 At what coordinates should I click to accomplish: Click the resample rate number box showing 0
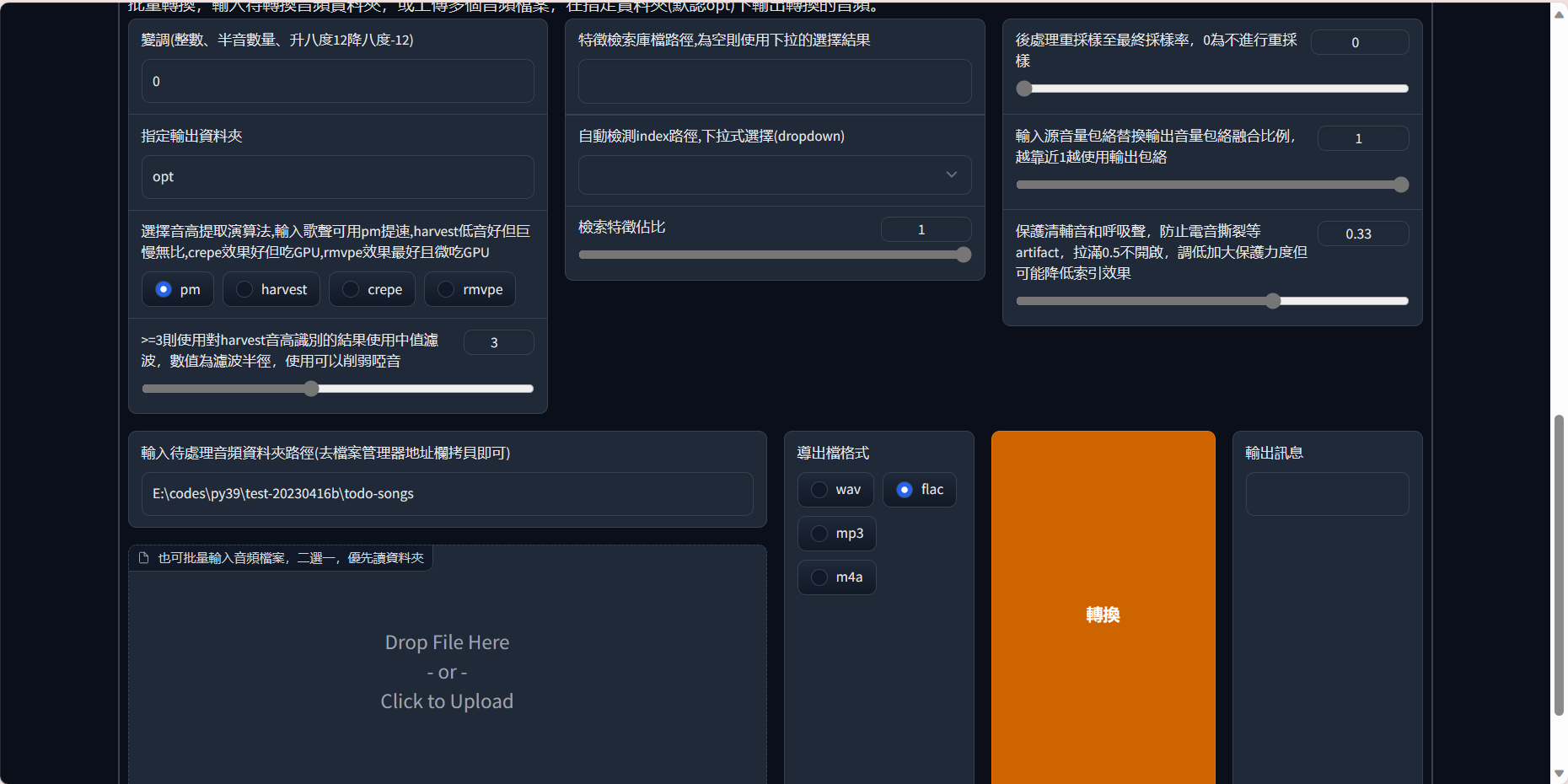point(1360,42)
